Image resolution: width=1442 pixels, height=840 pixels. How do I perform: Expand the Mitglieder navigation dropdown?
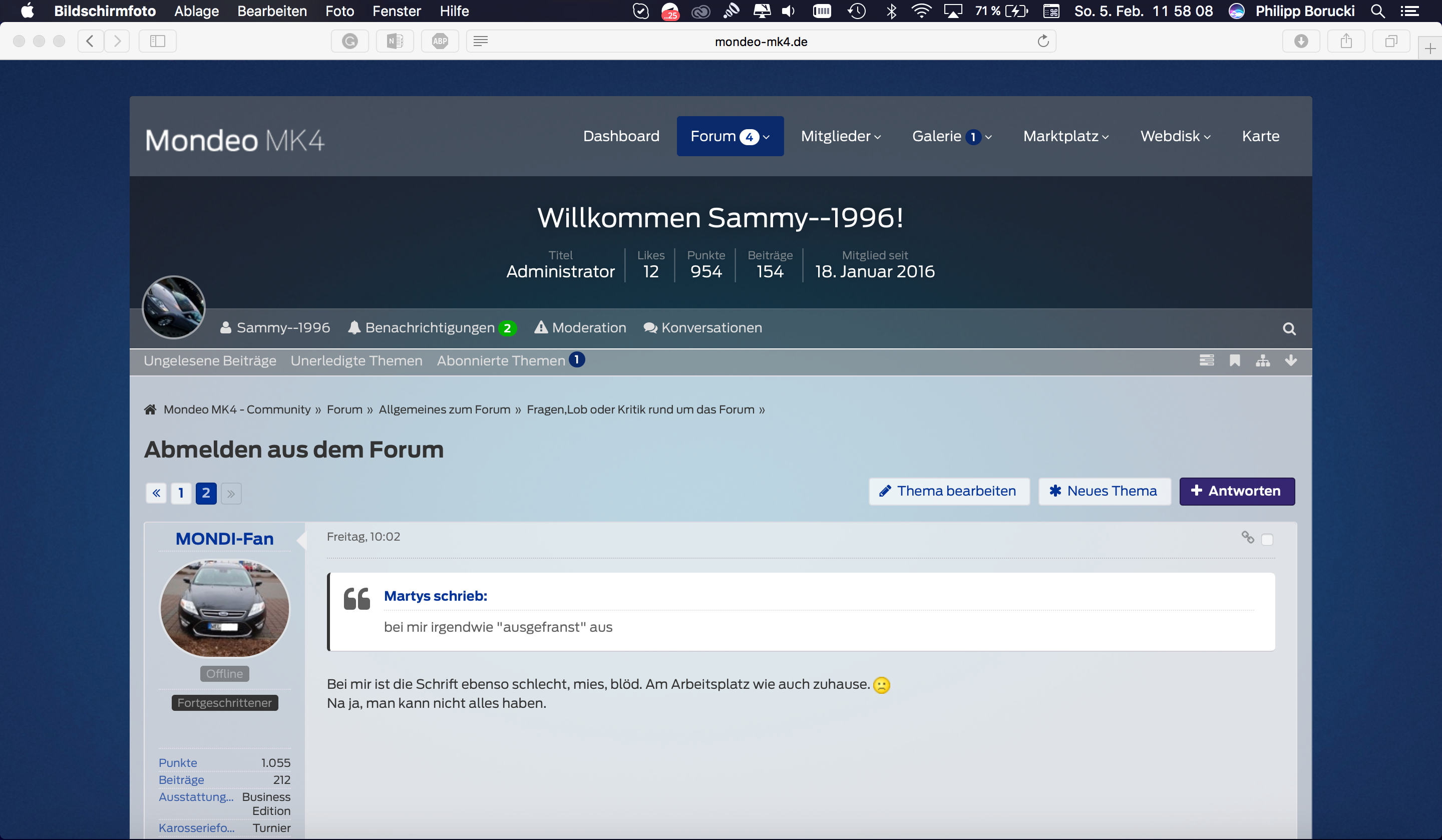(x=840, y=136)
